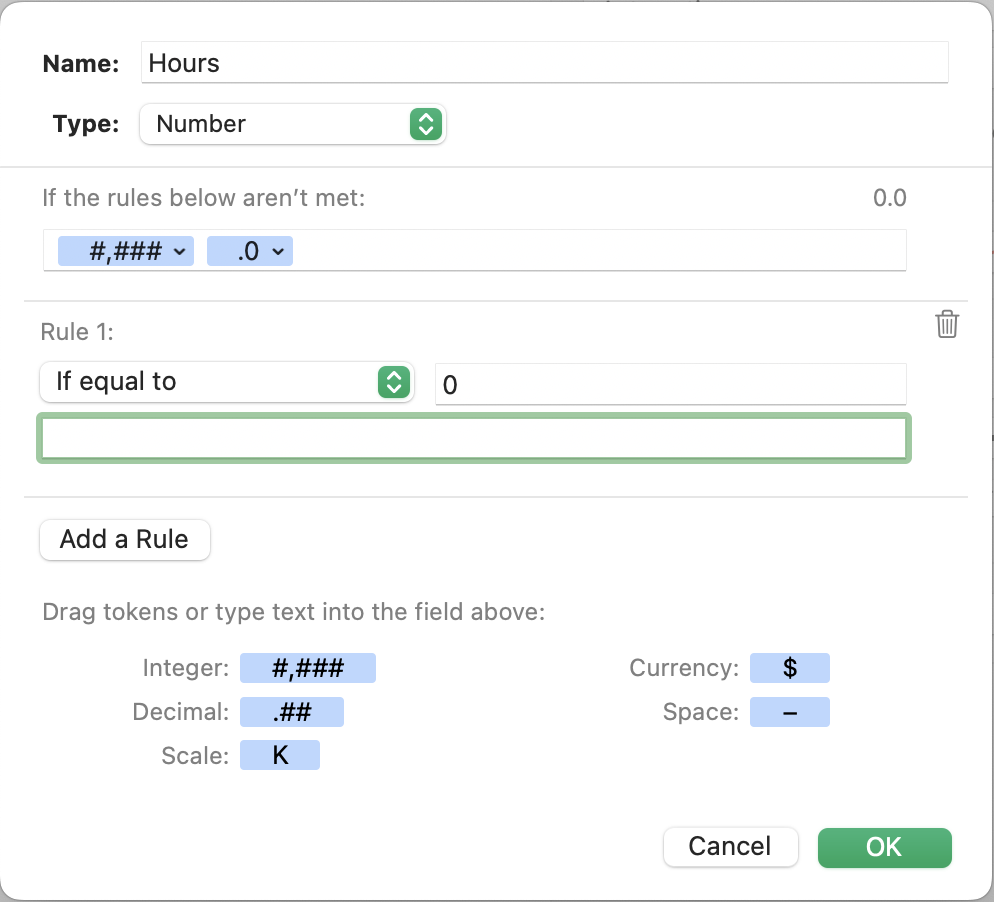The image size is (994, 902).
Task: Click the 0.0 format preview text
Action: (889, 197)
